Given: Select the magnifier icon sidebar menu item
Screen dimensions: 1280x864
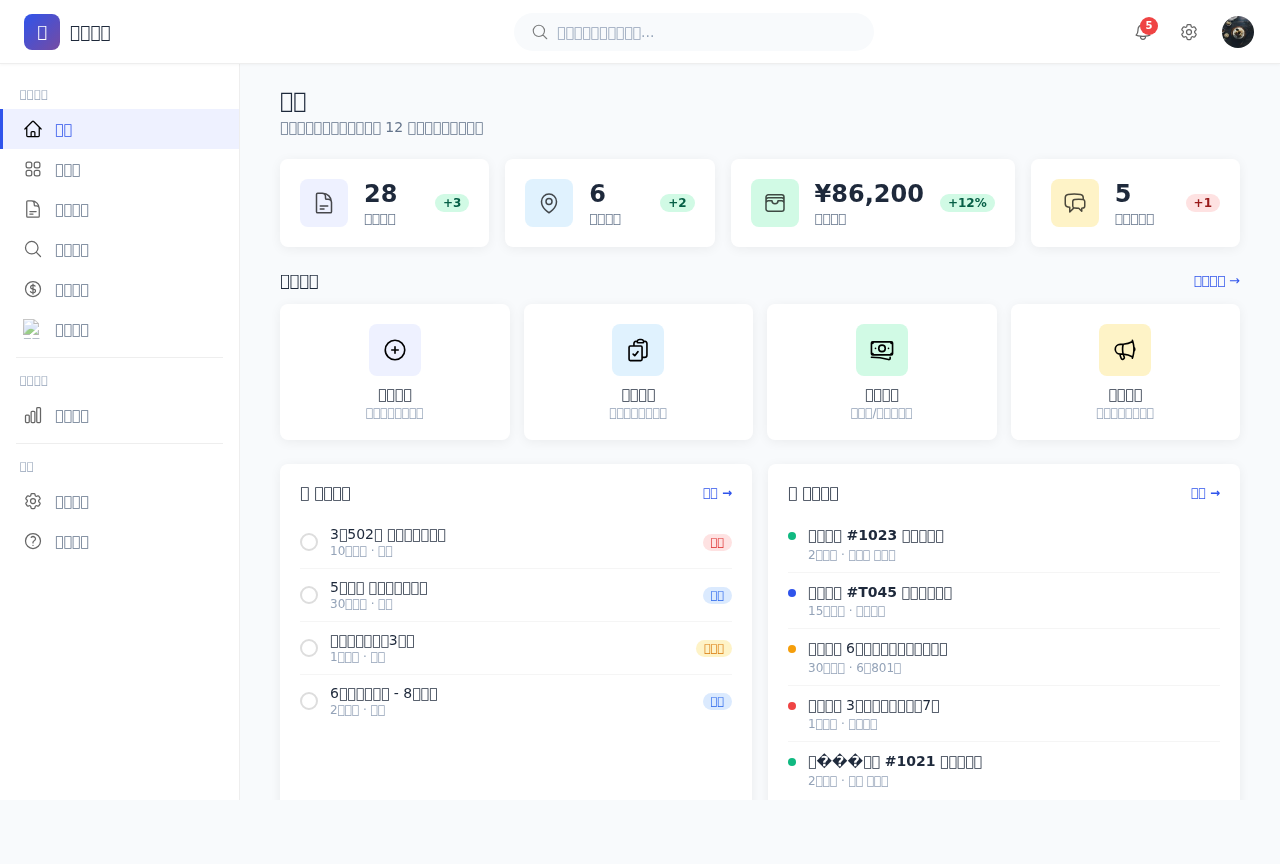Looking at the screenshot, I should coord(120,249).
